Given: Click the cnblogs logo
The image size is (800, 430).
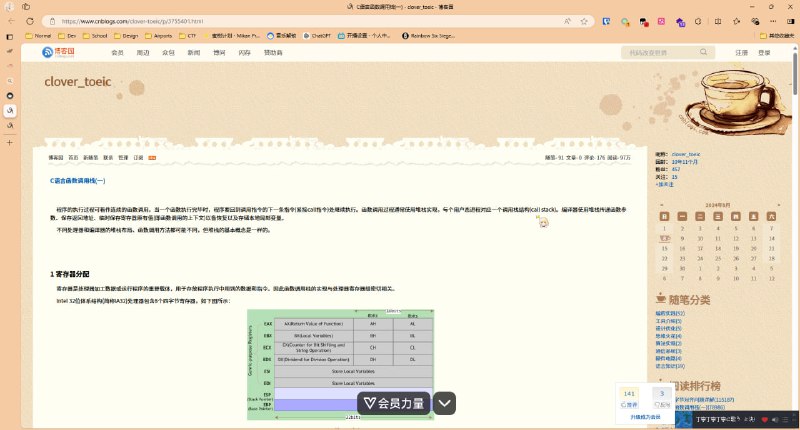Looking at the screenshot, I should (58, 52).
